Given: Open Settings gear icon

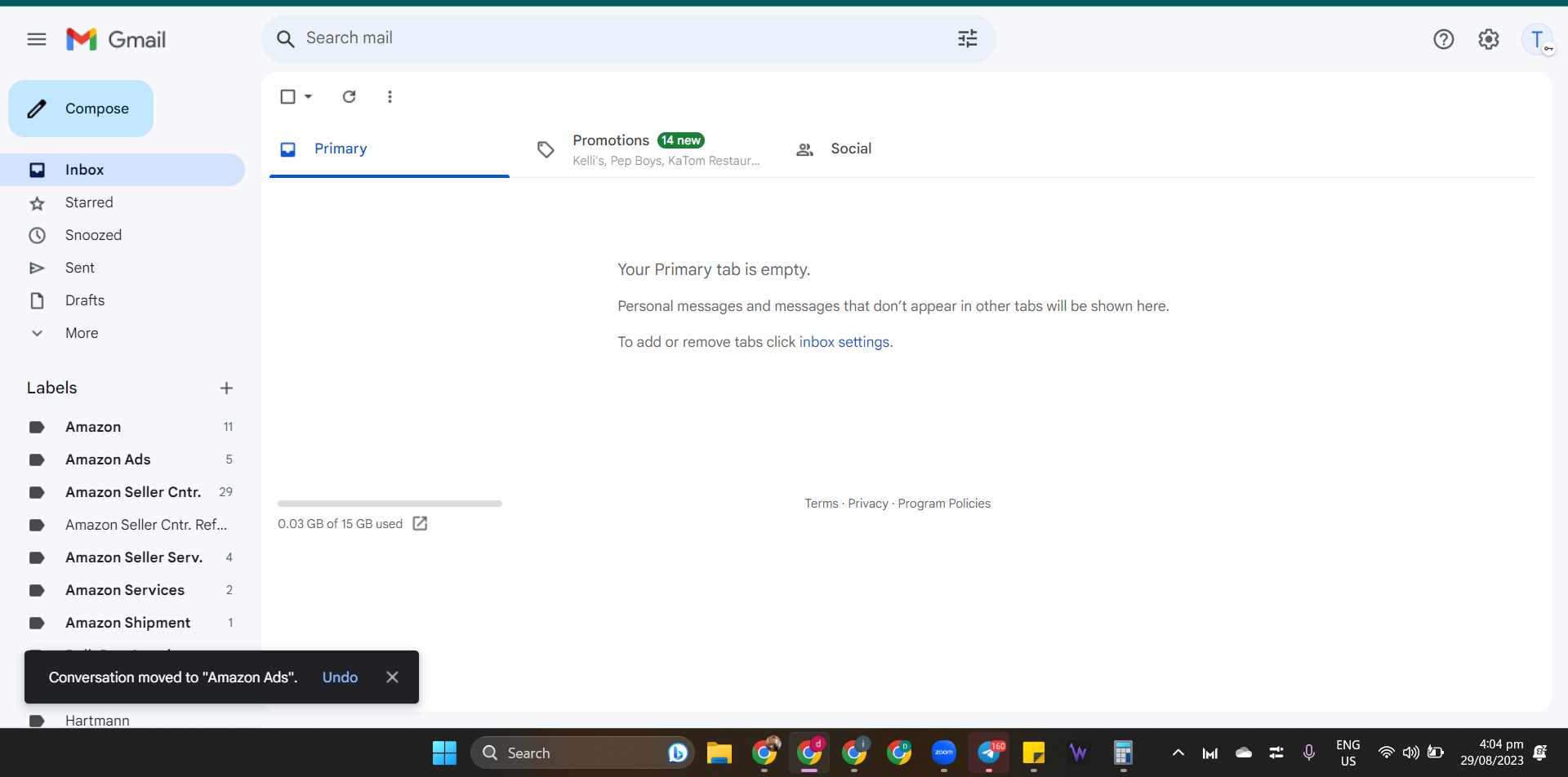Looking at the screenshot, I should coord(1489,39).
